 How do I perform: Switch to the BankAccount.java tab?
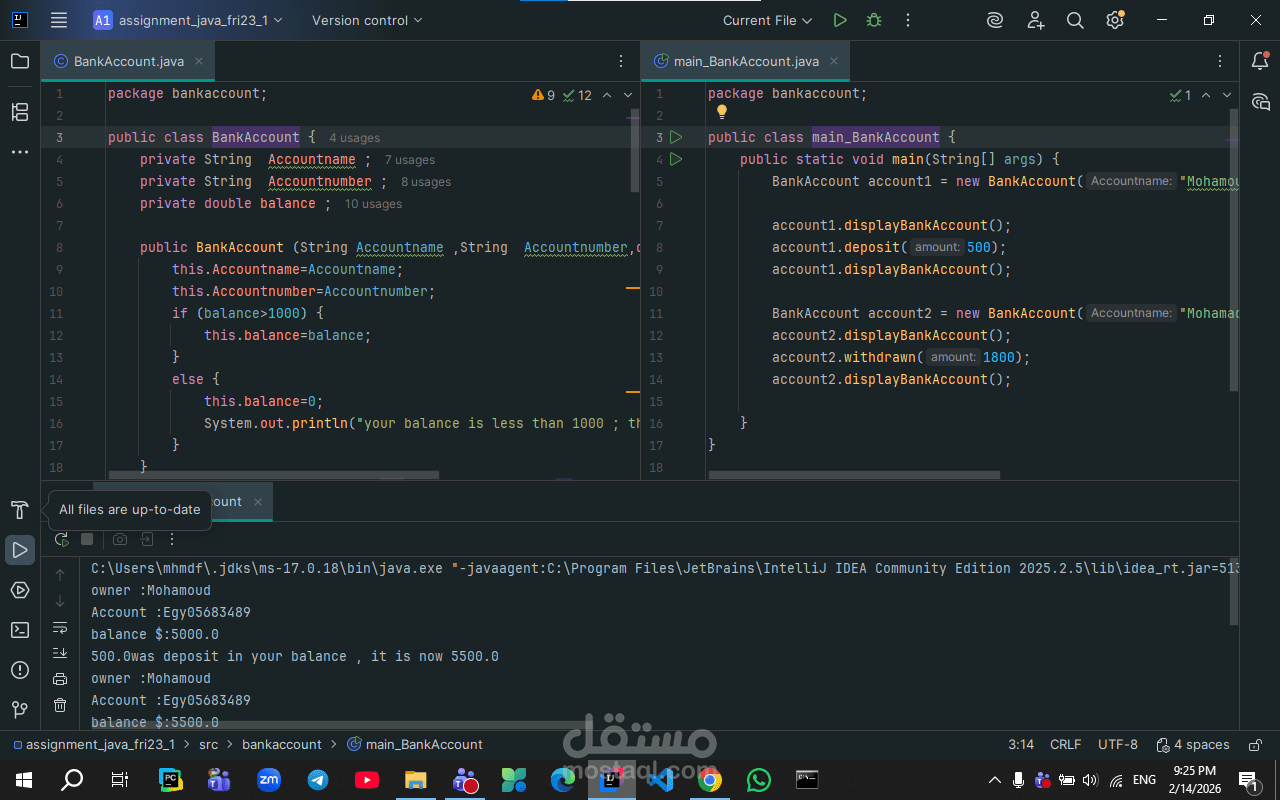(127, 61)
